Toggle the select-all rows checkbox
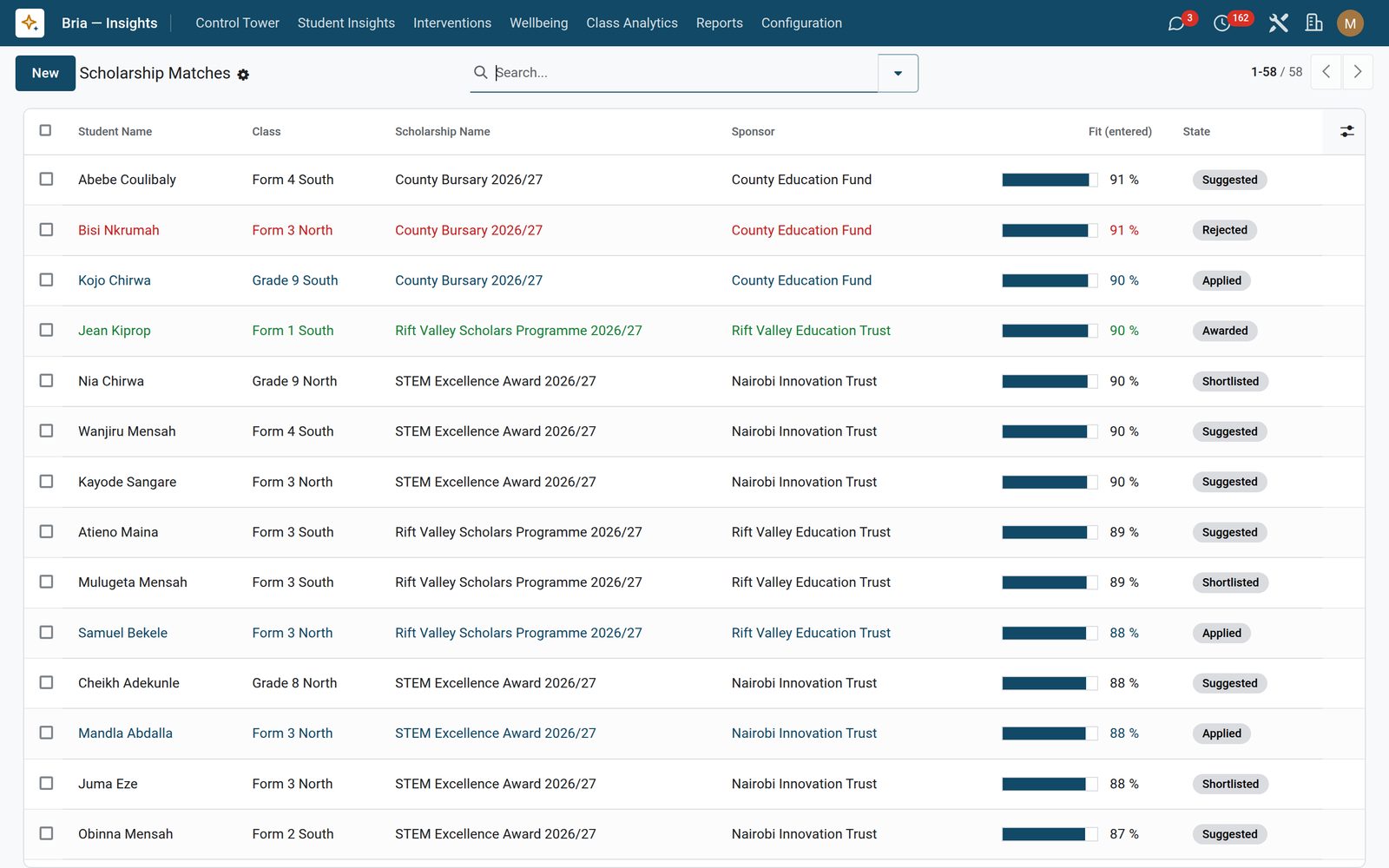 point(45,130)
